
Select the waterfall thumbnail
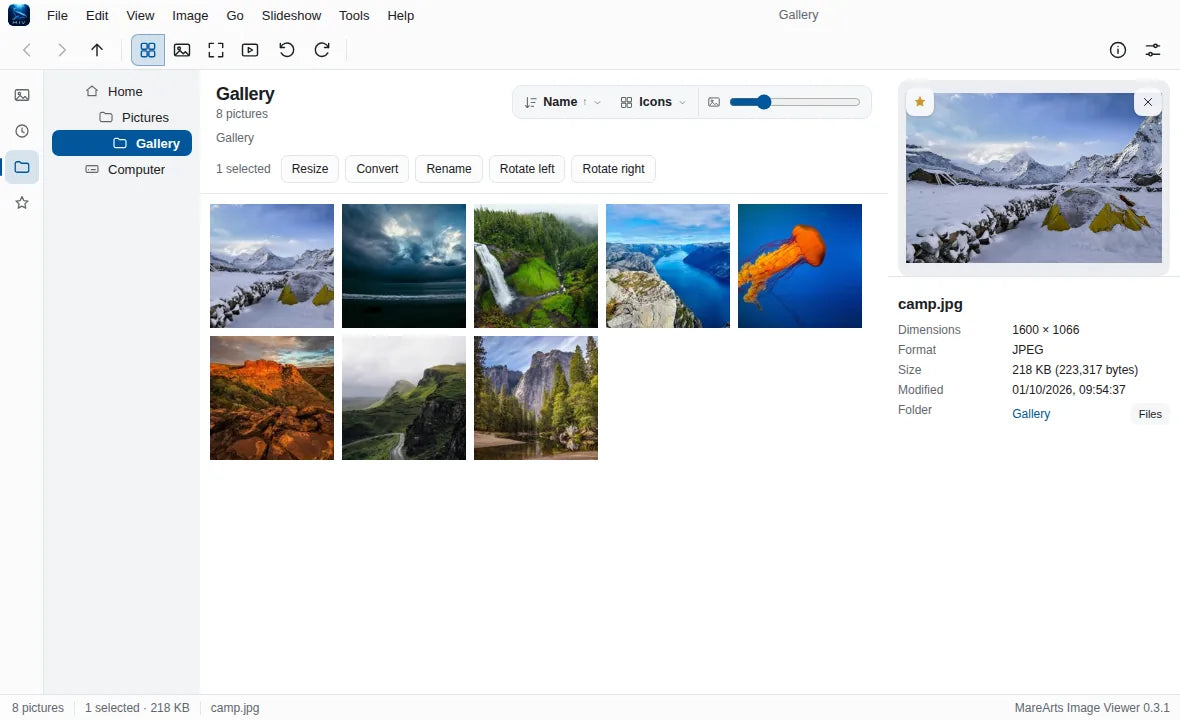pos(536,266)
